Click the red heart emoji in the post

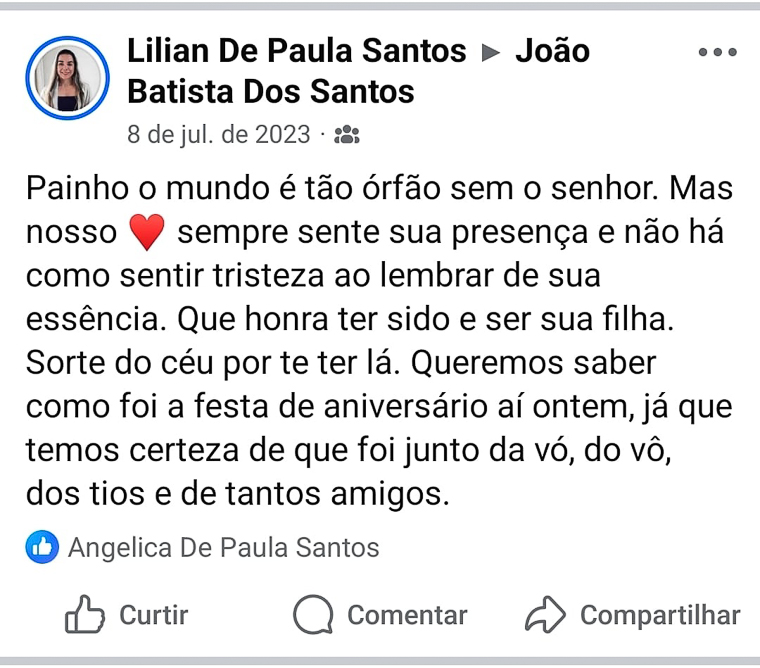[146, 233]
